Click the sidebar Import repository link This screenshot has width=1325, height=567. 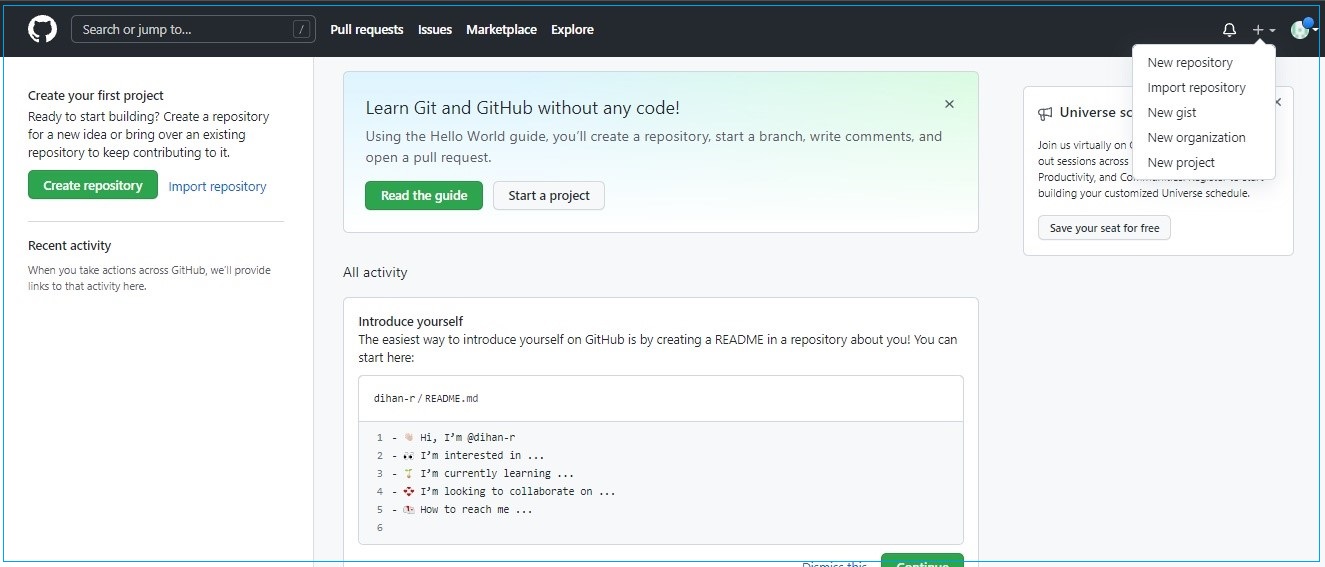click(x=217, y=186)
